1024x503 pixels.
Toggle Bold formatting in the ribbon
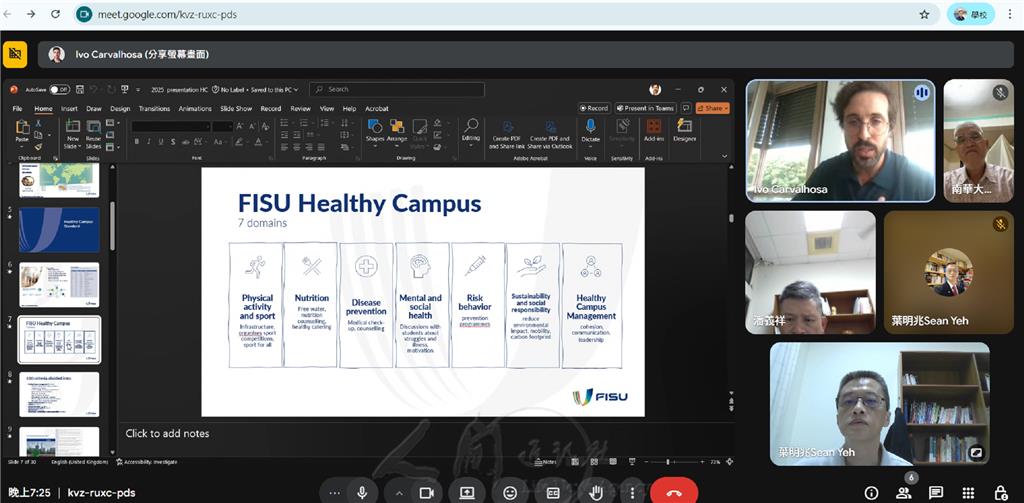[x=136, y=142]
